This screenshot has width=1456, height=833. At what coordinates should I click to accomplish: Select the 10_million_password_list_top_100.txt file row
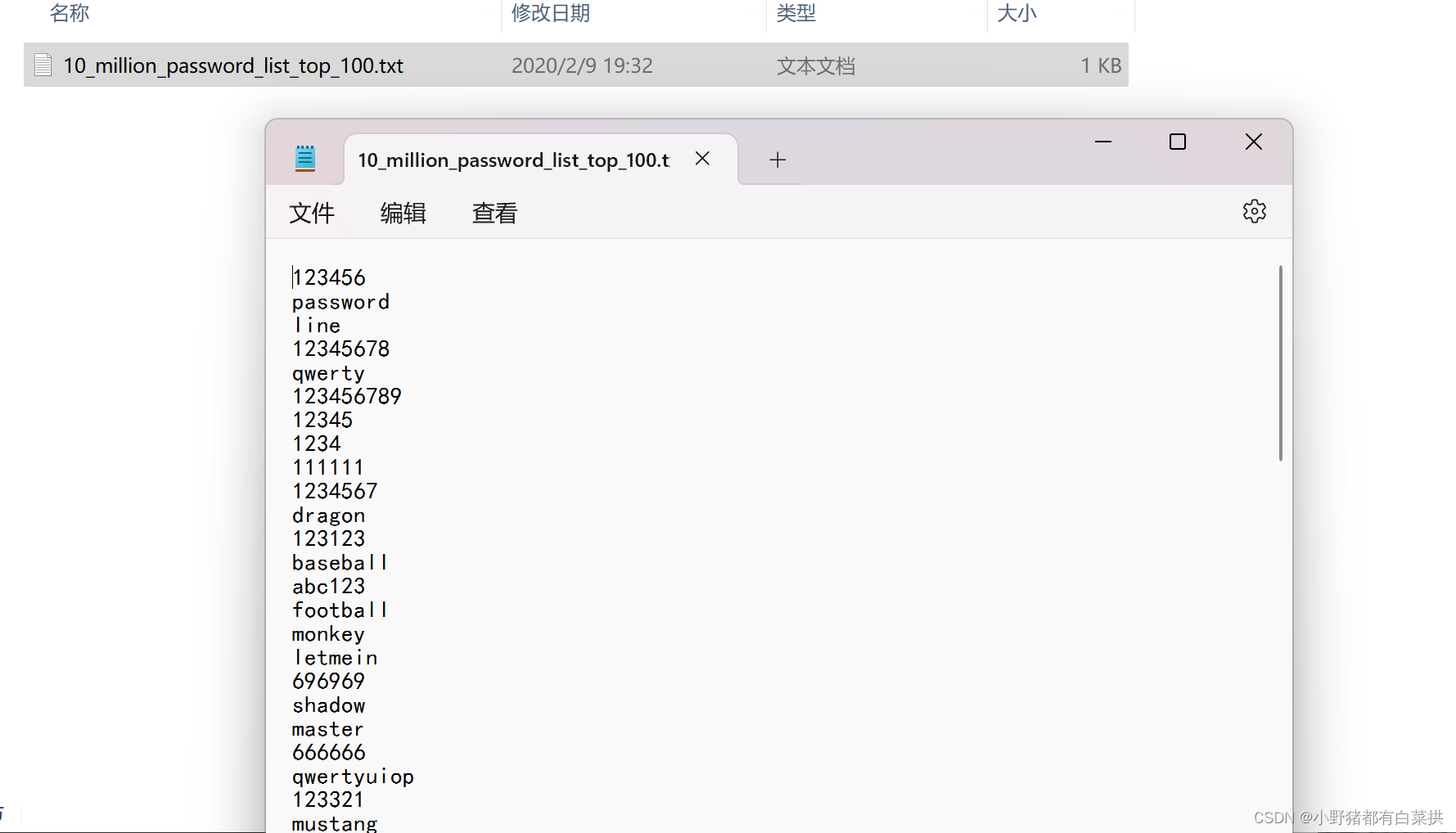coord(233,65)
